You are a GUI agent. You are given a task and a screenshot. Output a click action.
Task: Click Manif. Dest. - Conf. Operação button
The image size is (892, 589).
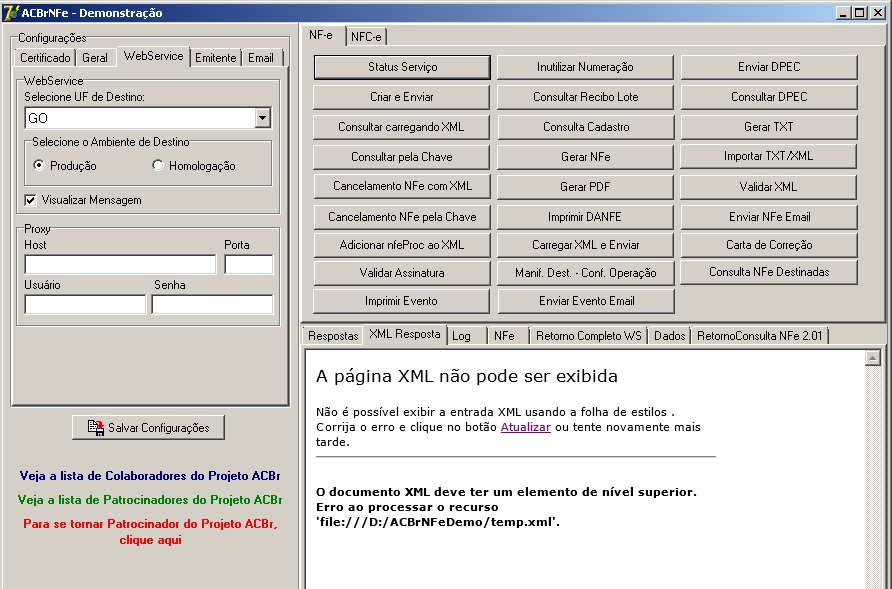[585, 273]
